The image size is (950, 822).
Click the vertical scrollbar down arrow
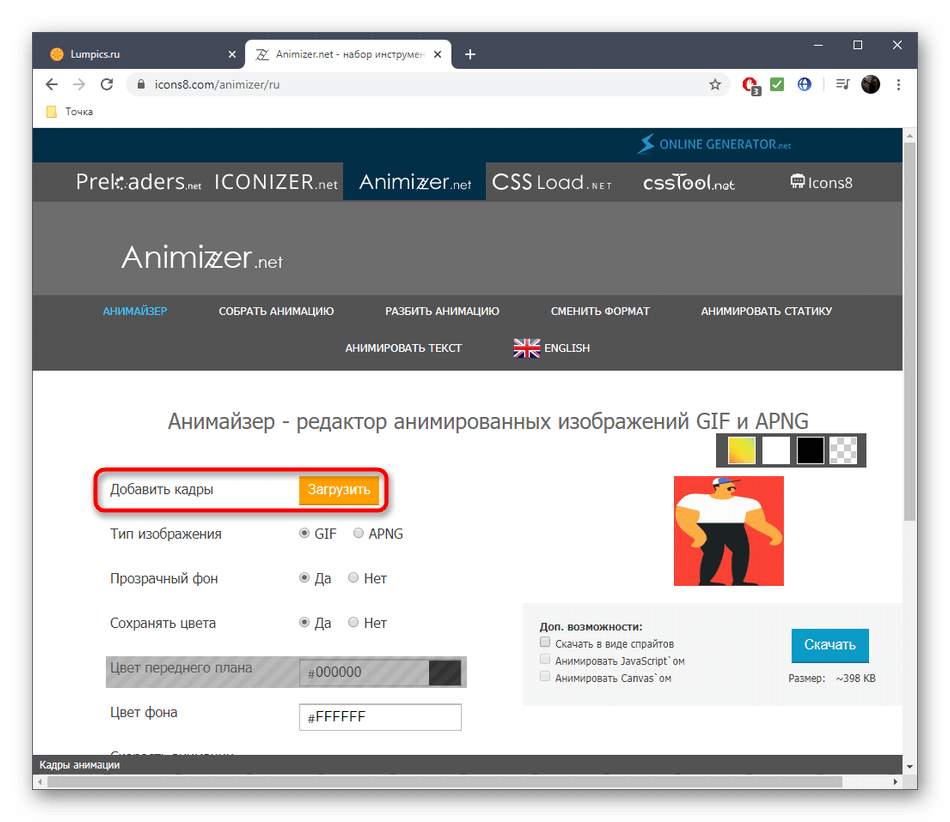[909, 767]
